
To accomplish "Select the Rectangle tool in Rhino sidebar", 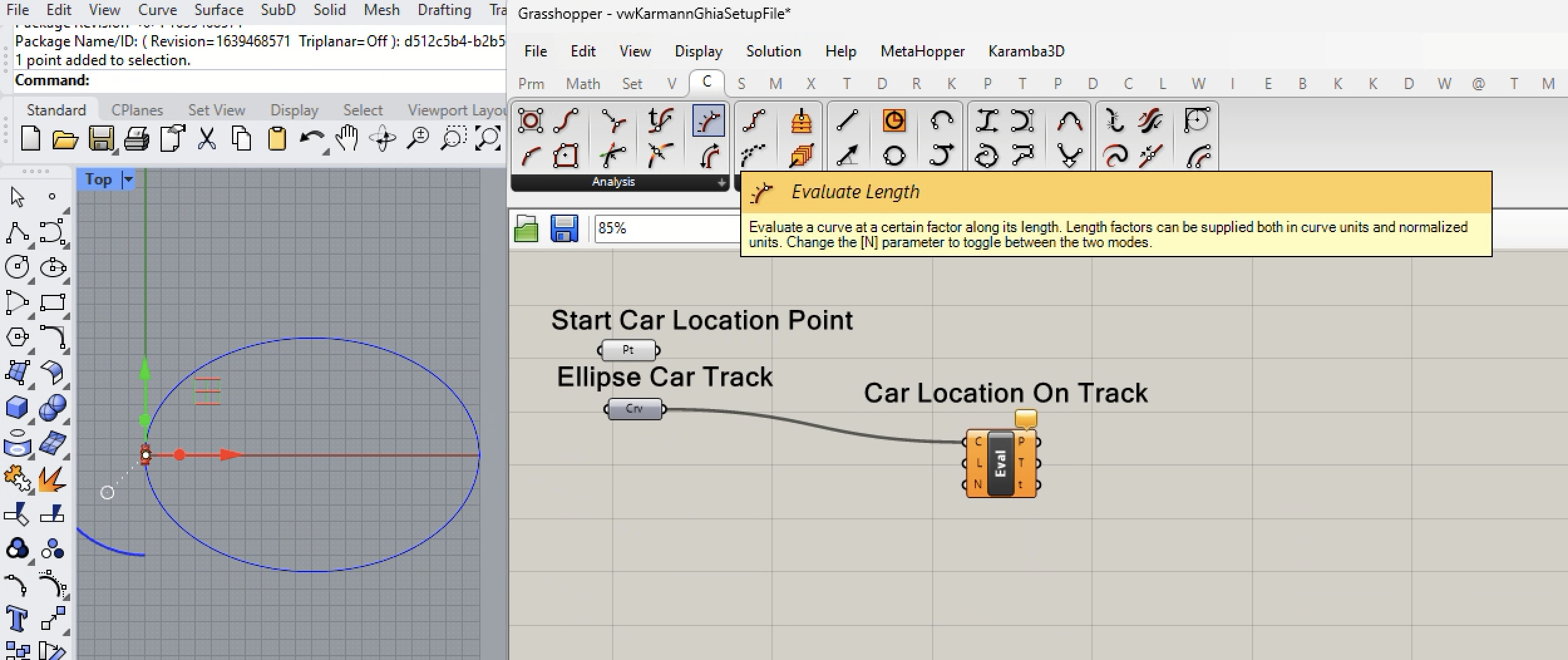I will (x=53, y=302).
